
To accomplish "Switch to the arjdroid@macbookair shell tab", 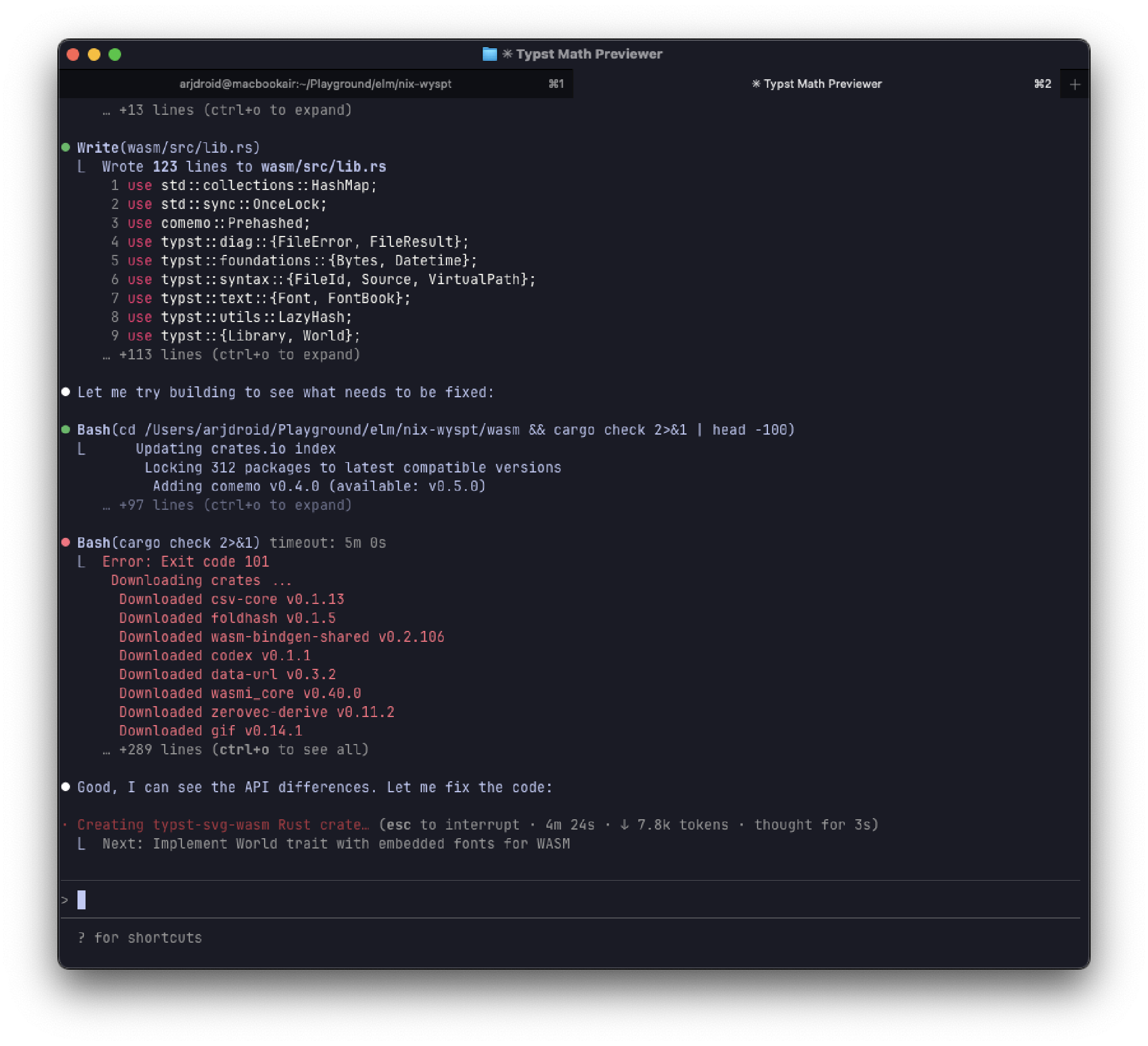I will [316, 83].
